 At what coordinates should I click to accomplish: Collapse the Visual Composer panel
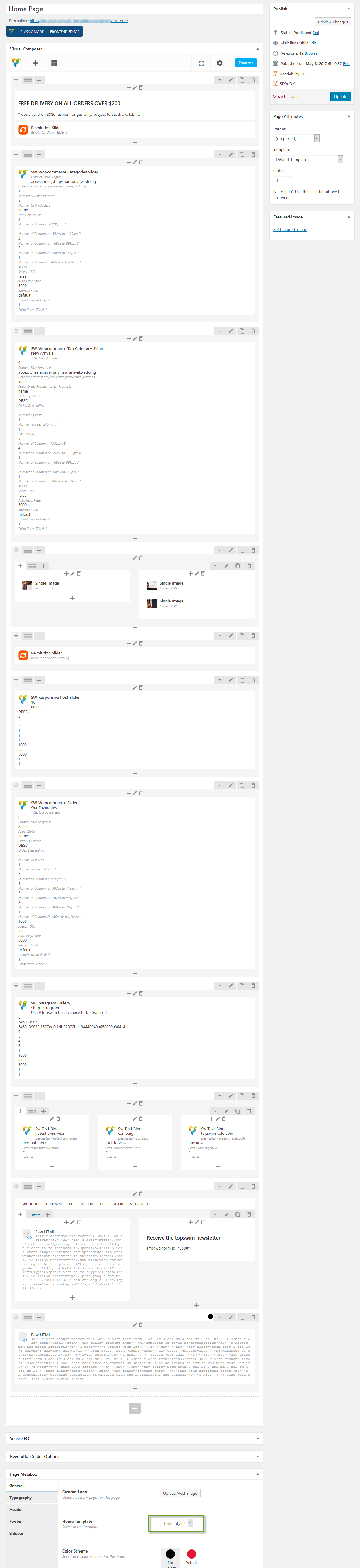[257, 49]
